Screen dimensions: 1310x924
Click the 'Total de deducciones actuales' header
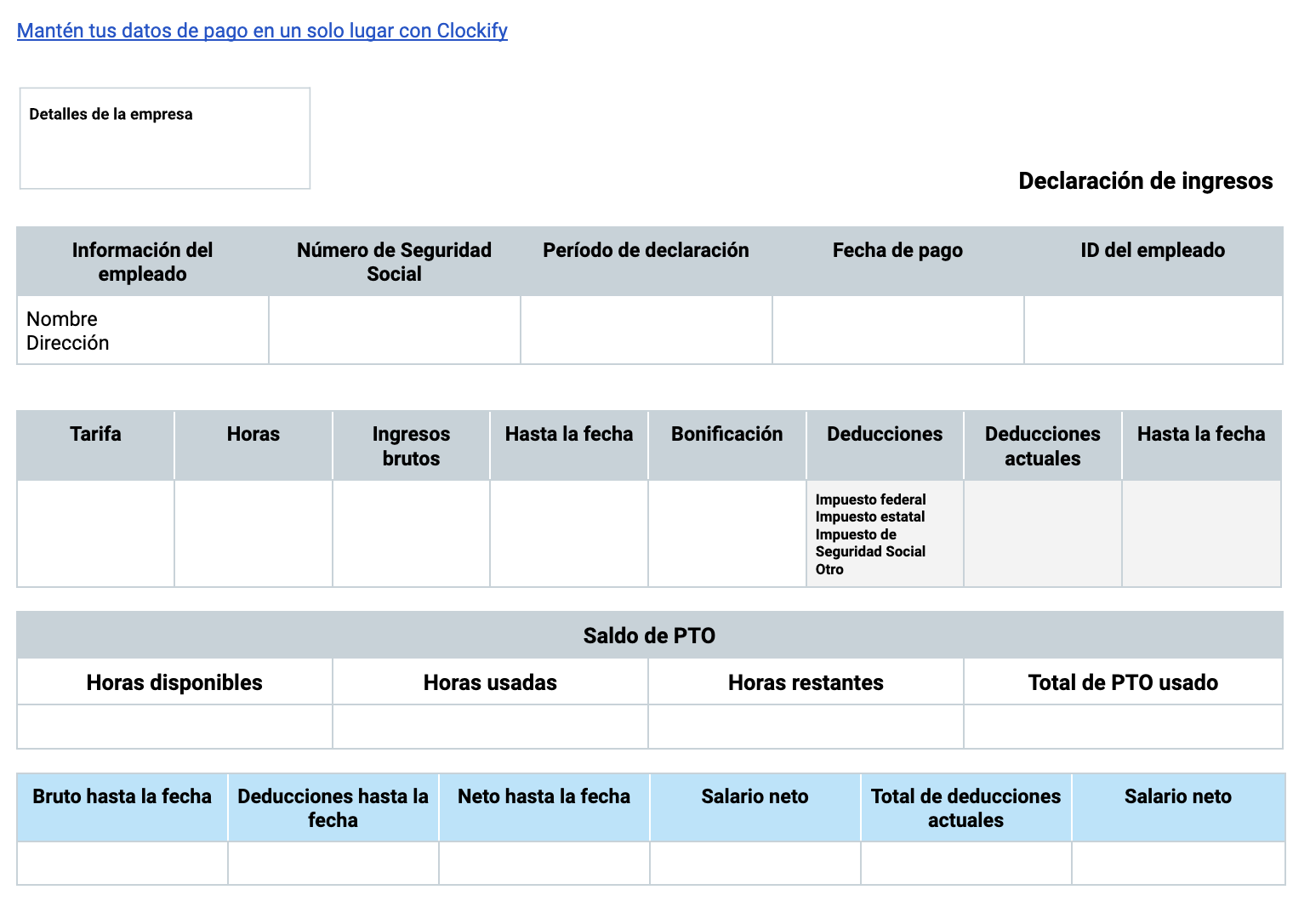[966, 807]
